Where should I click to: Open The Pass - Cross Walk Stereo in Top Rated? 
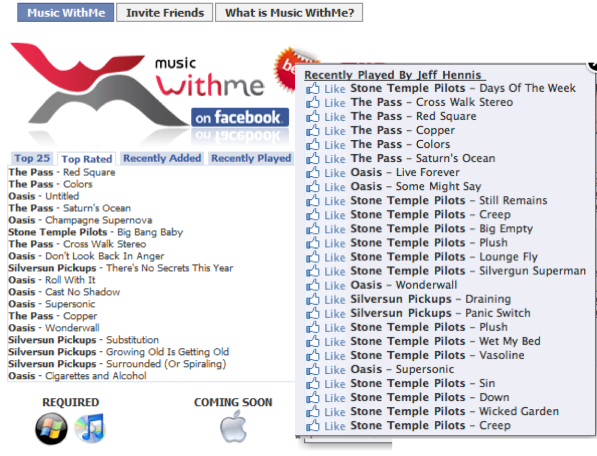click(77, 244)
